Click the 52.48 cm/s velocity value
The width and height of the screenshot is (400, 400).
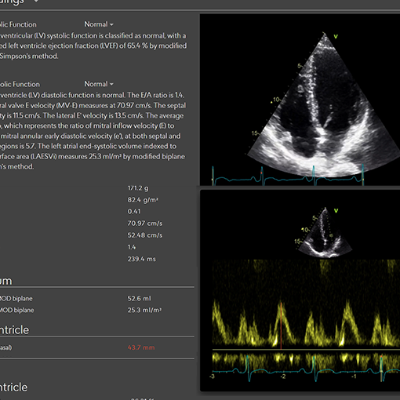pyautogui.click(x=145, y=235)
